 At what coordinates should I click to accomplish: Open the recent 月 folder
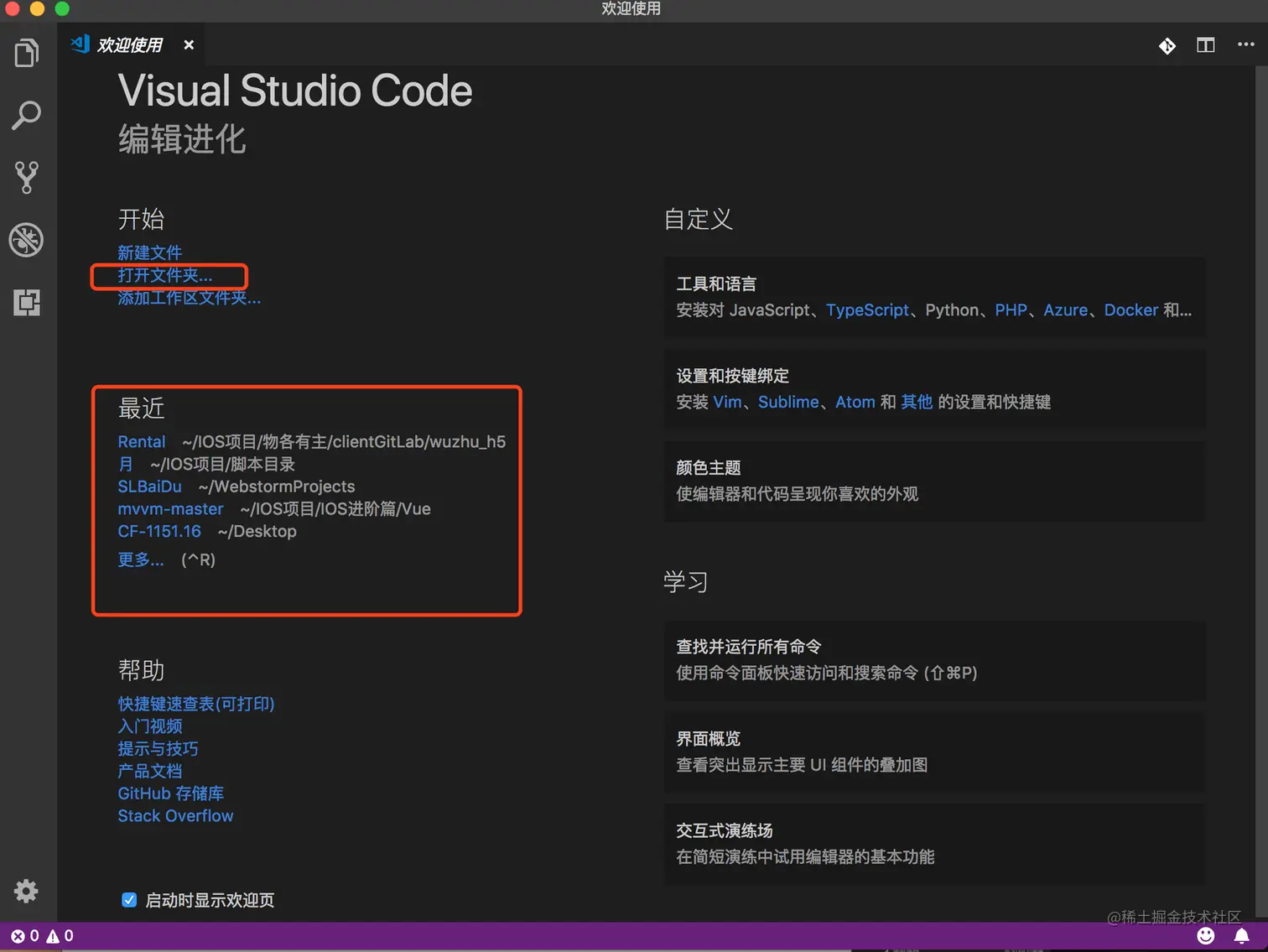pos(125,464)
